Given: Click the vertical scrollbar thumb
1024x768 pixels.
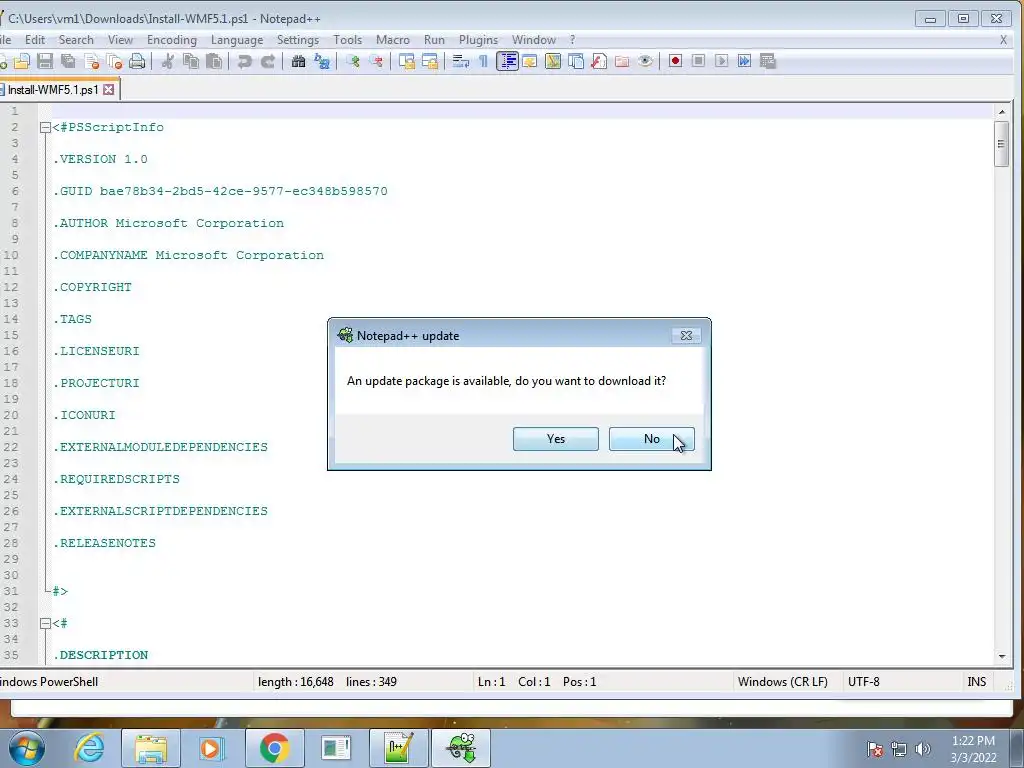Looking at the screenshot, I should (1001, 144).
